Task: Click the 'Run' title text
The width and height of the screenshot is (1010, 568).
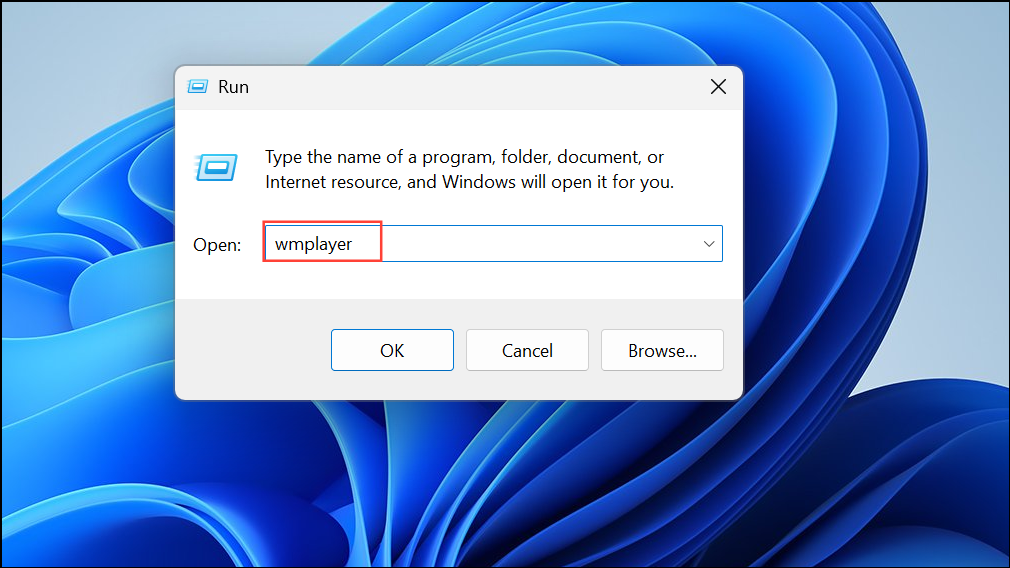Action: [x=233, y=87]
